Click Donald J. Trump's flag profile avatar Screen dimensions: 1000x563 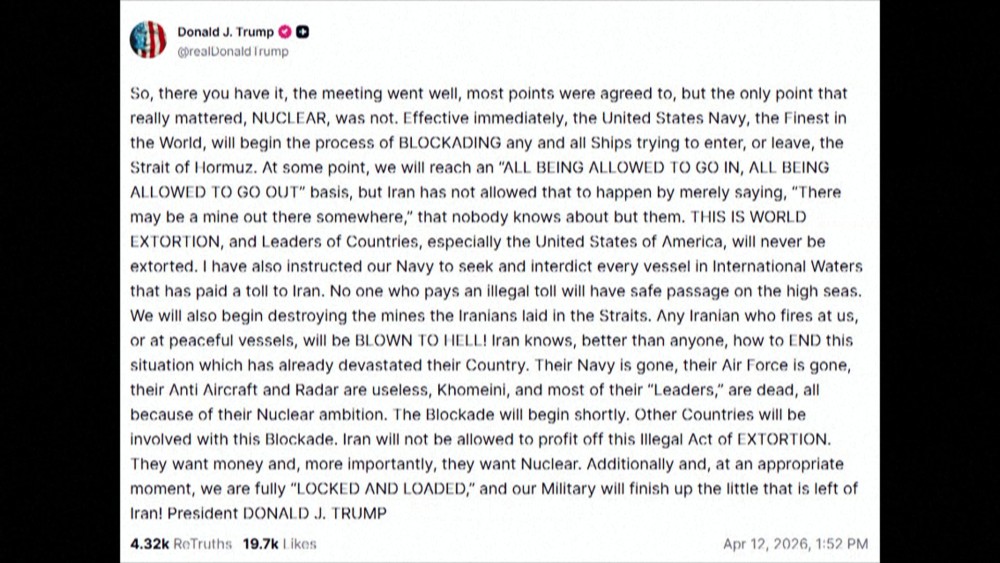[148, 40]
